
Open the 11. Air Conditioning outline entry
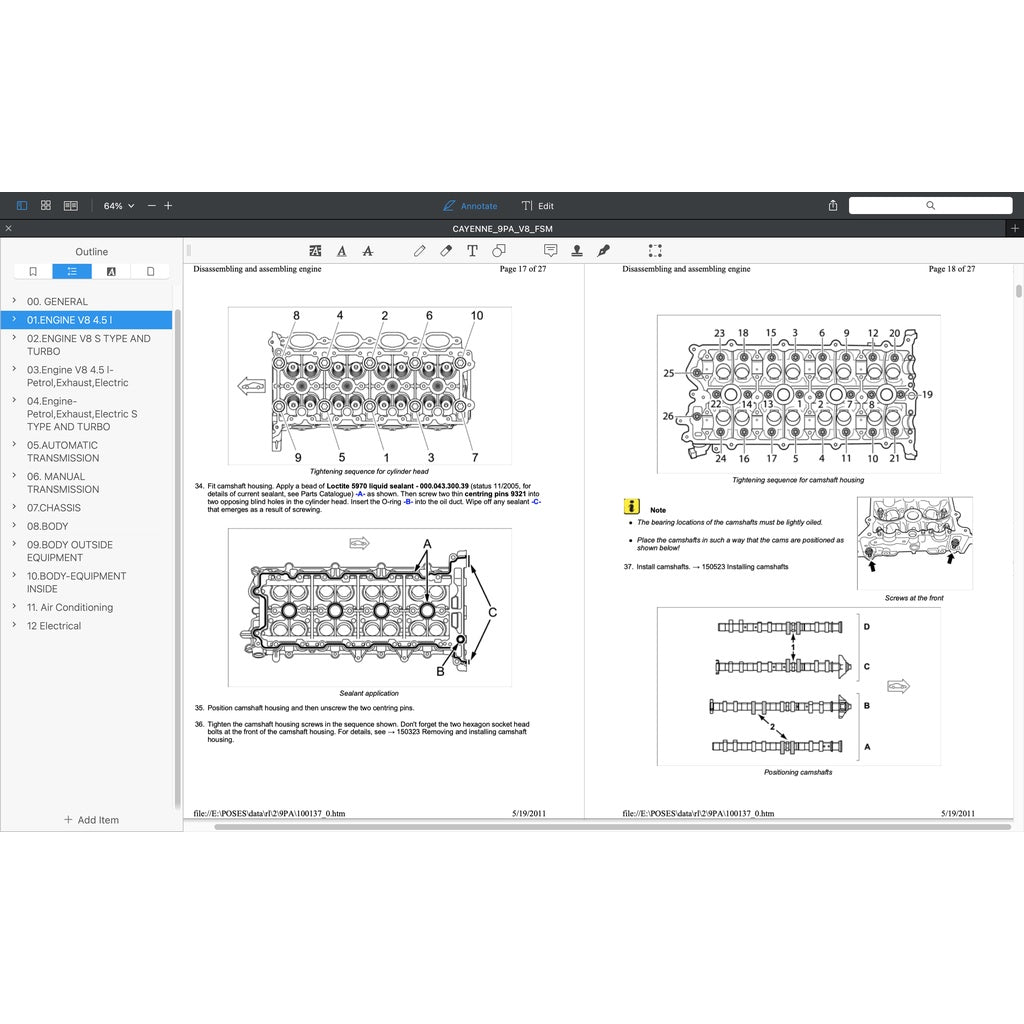click(69, 607)
